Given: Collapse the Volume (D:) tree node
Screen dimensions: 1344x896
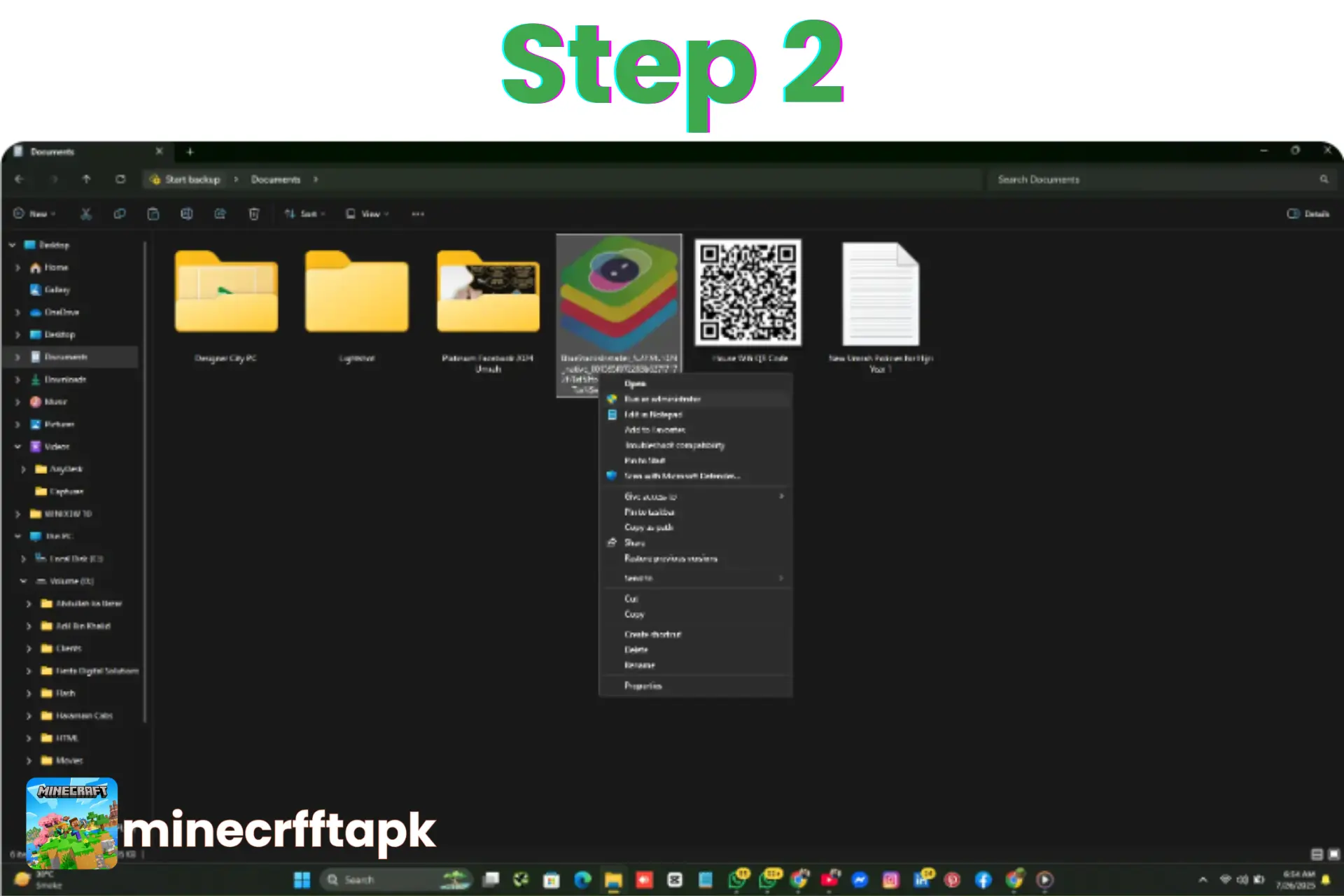Looking at the screenshot, I should tap(23, 581).
